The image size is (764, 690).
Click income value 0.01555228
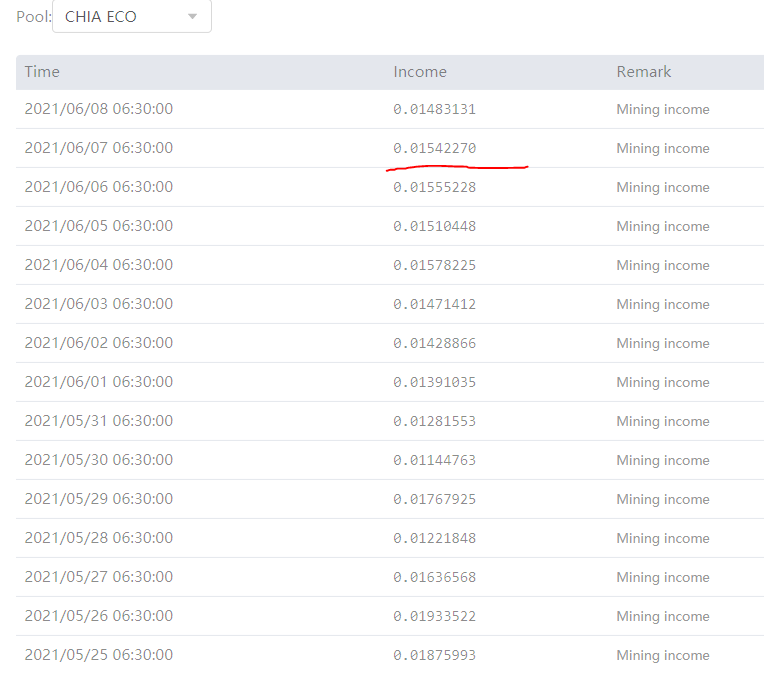point(435,187)
